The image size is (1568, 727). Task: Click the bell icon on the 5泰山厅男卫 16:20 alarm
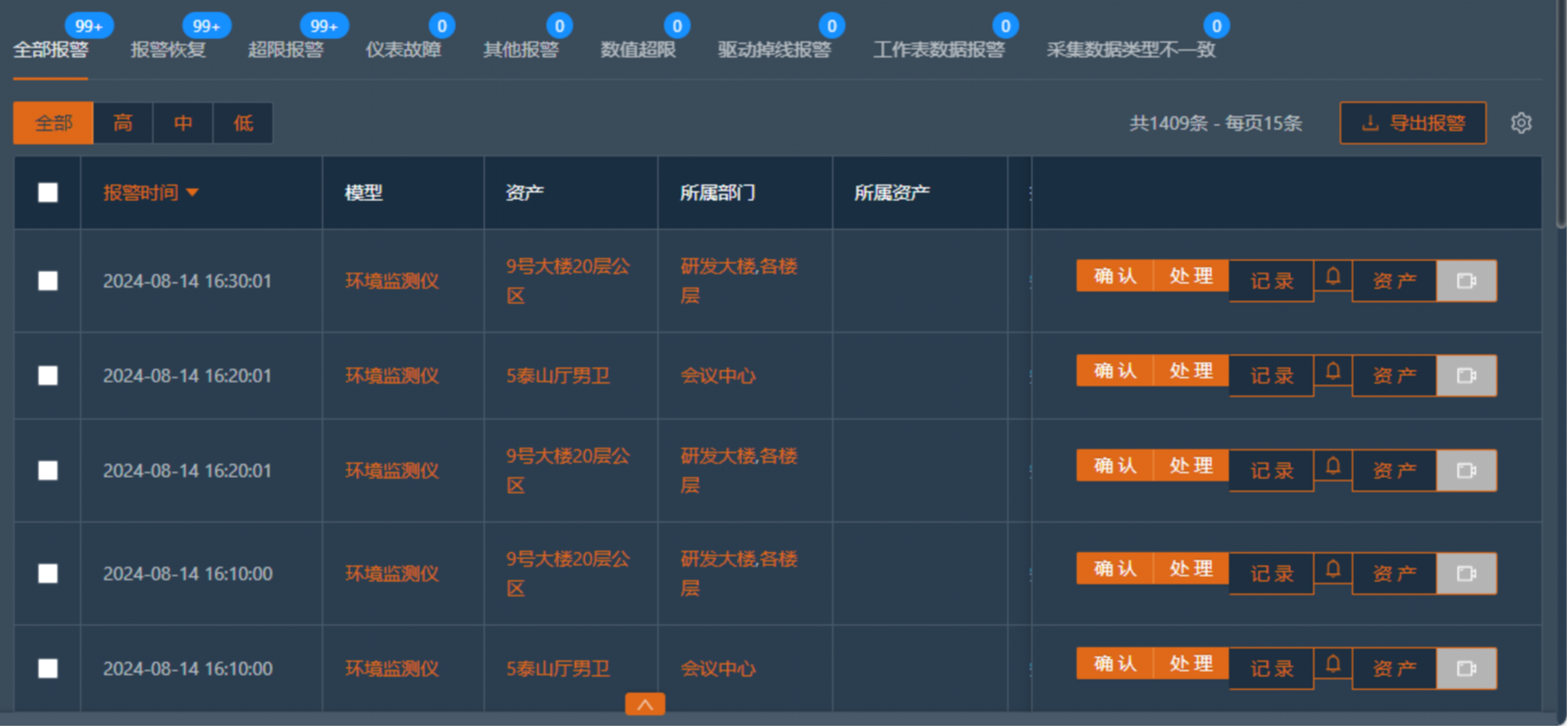(x=1333, y=375)
